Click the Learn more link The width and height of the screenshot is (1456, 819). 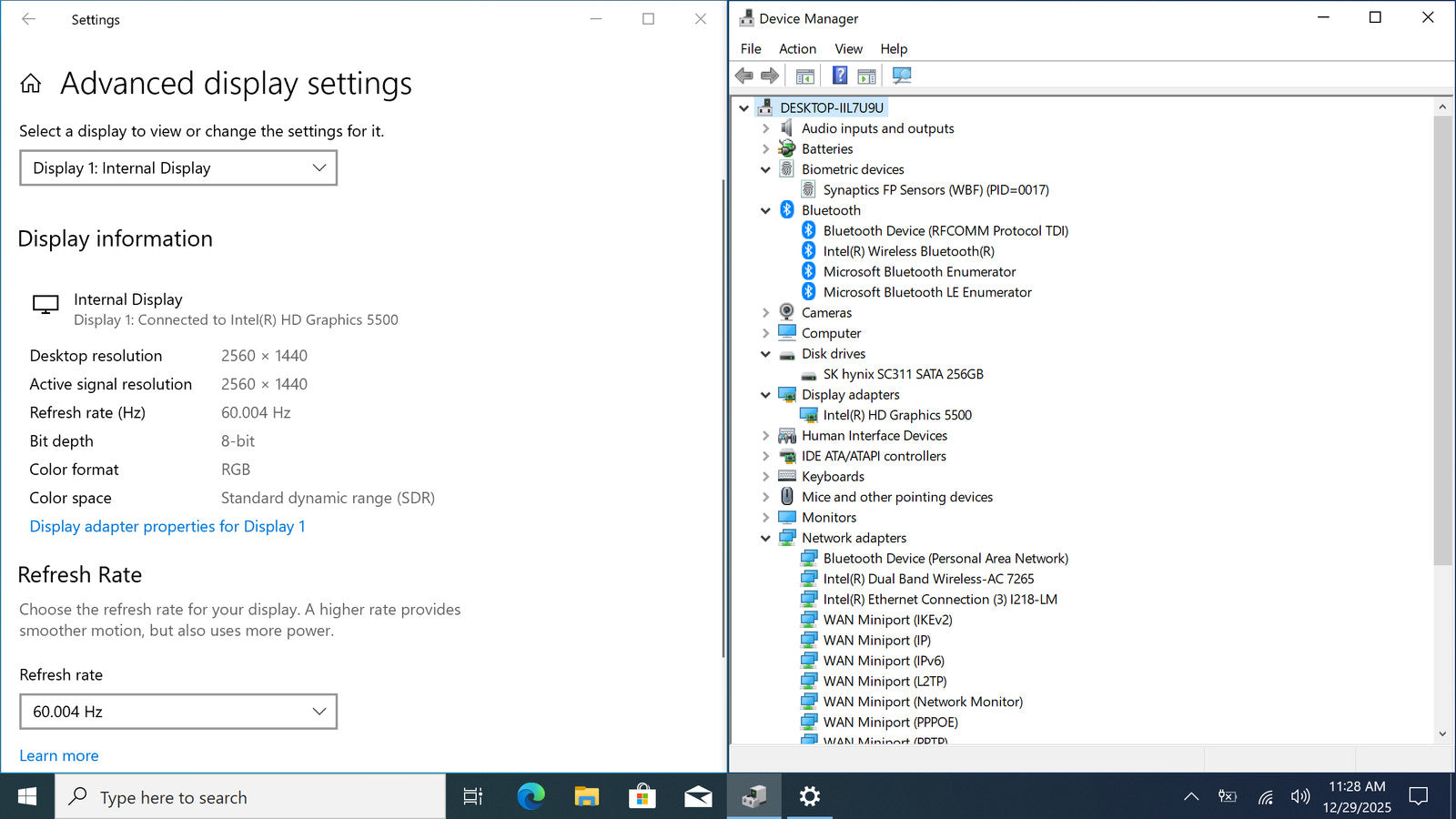point(59,755)
